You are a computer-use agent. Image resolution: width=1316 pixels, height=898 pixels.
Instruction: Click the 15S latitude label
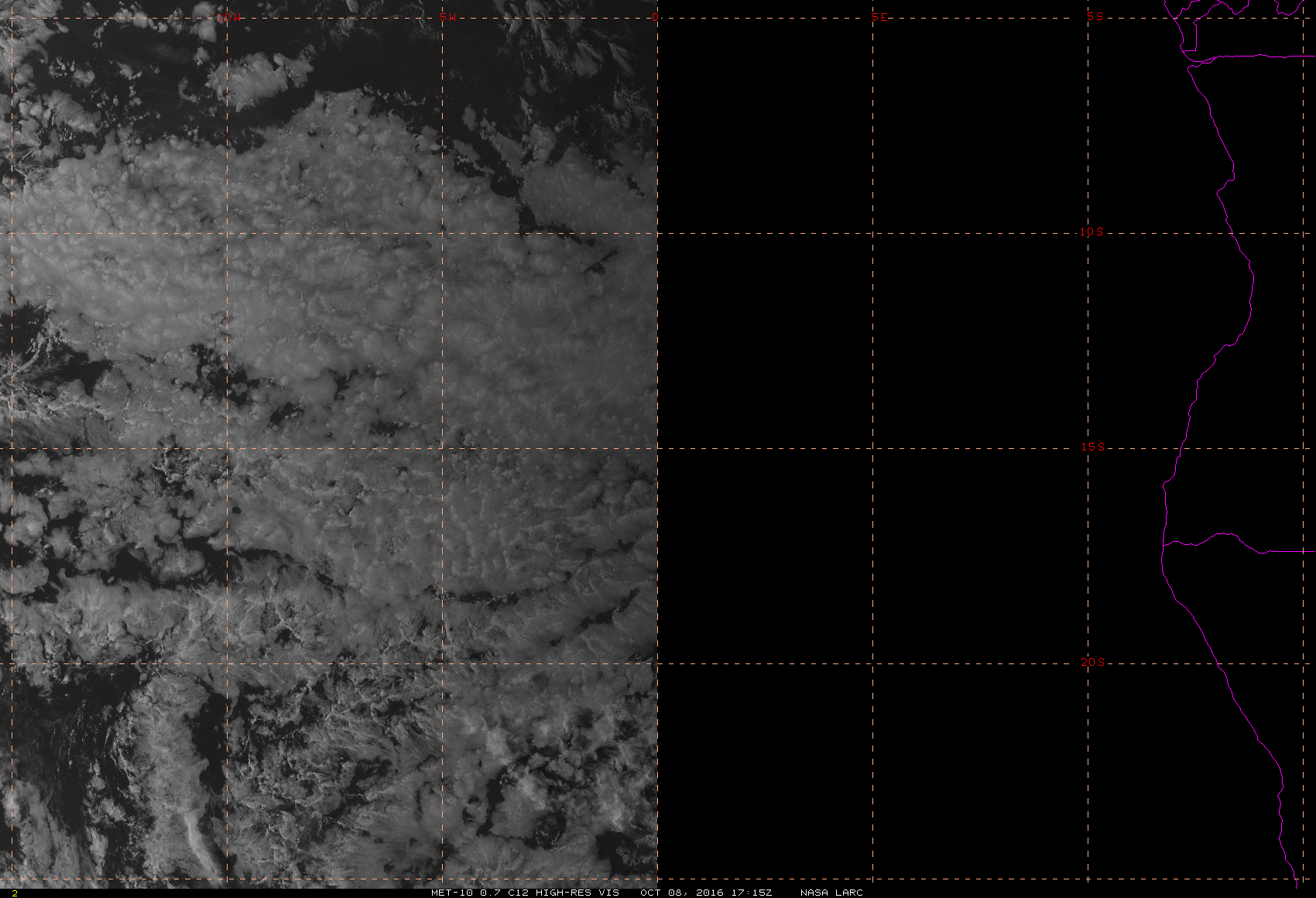pos(1092,447)
